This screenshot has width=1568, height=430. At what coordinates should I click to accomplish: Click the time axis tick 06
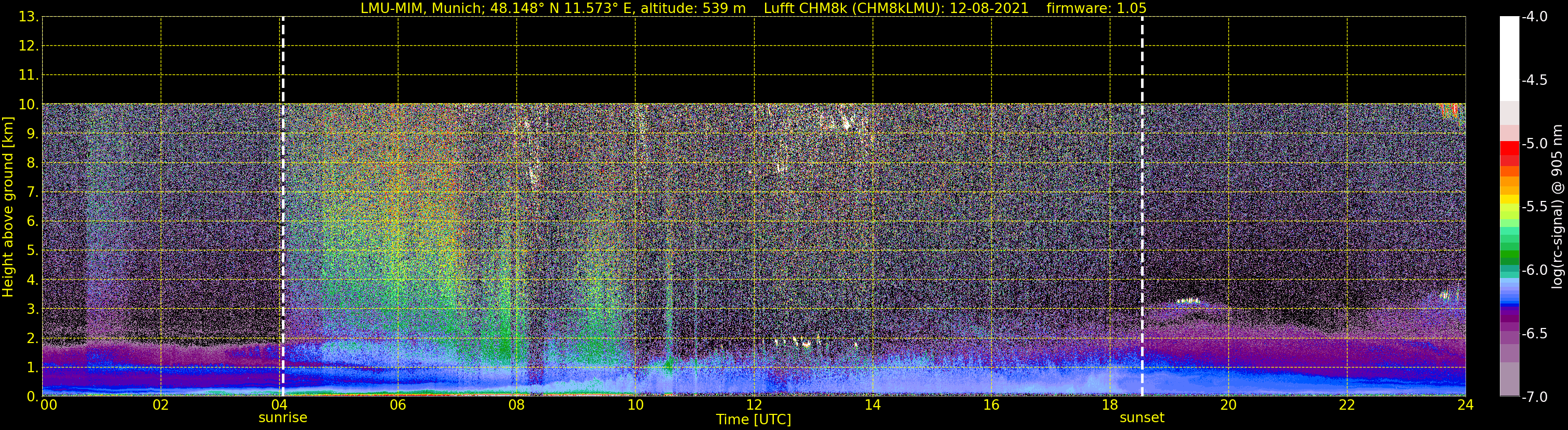click(398, 405)
